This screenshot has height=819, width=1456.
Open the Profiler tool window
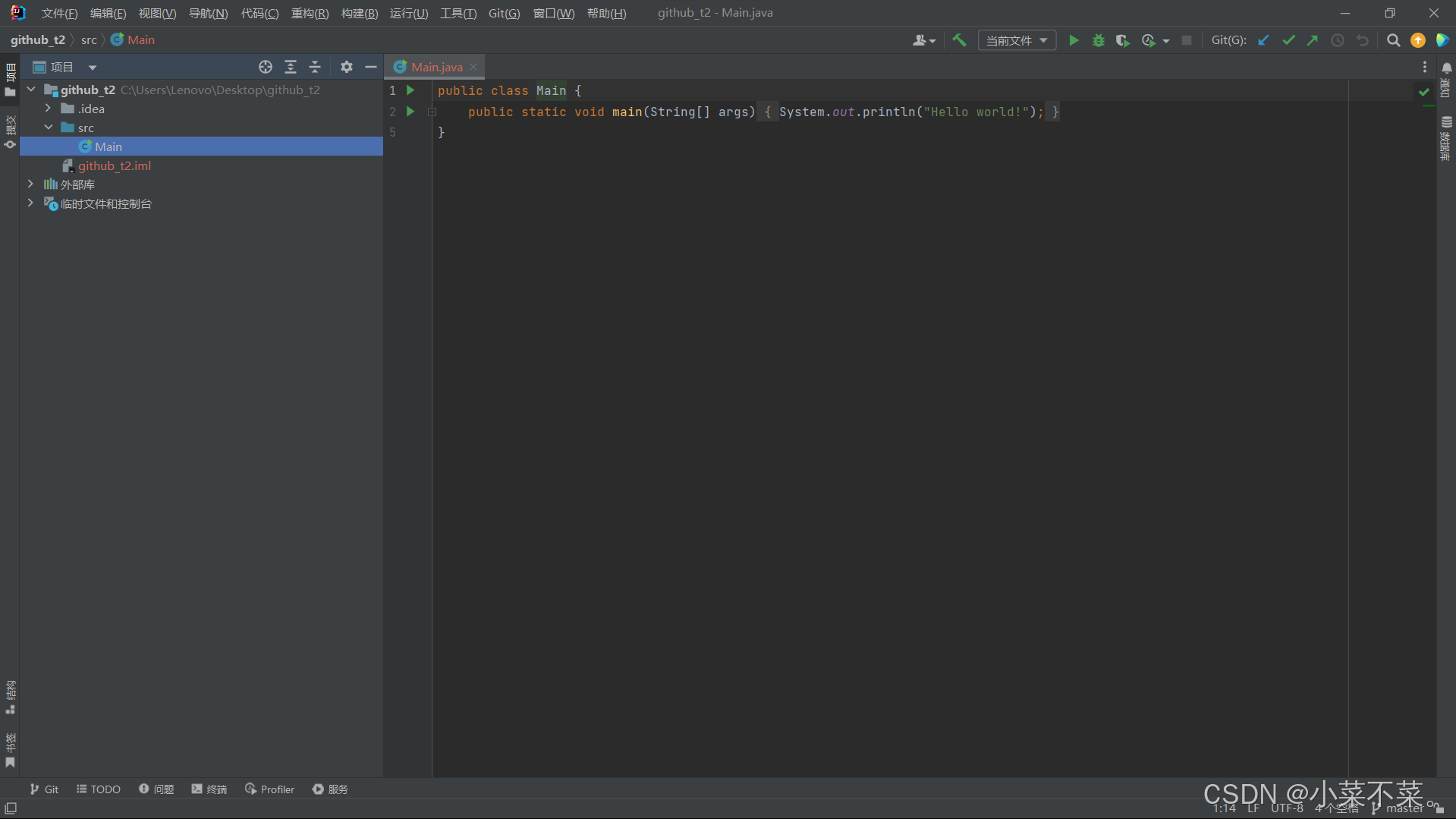(x=269, y=789)
